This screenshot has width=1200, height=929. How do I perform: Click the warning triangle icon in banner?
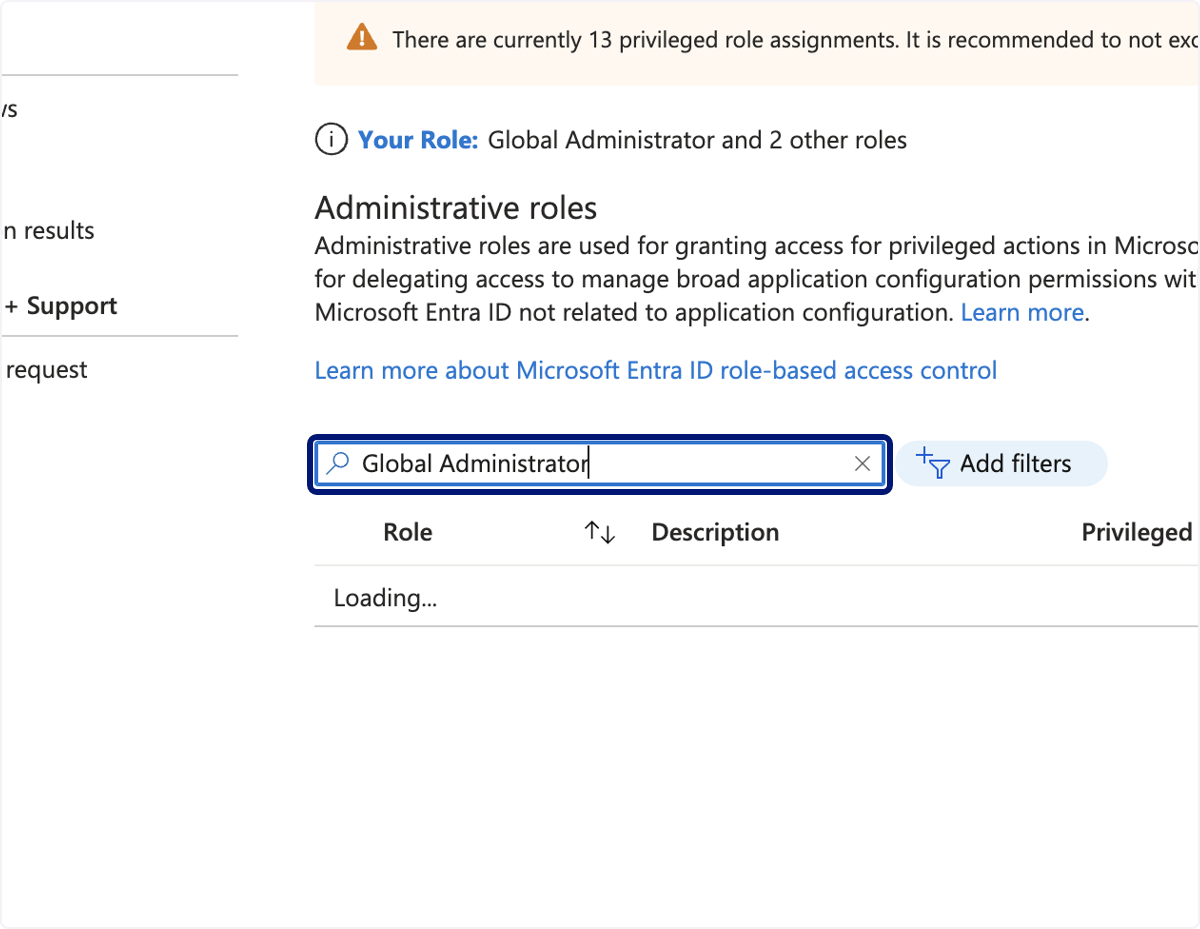(x=361, y=39)
